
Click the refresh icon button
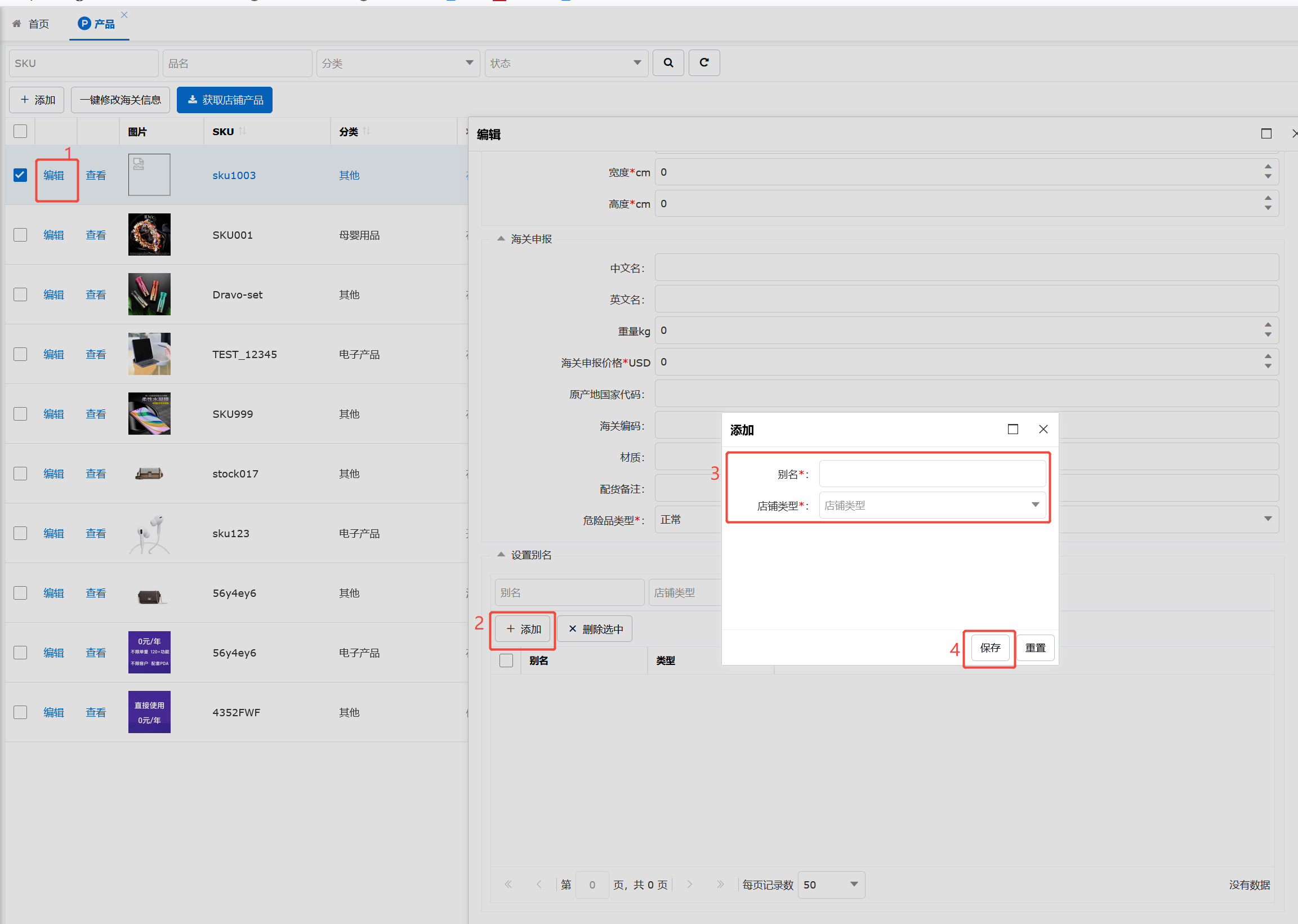704,63
